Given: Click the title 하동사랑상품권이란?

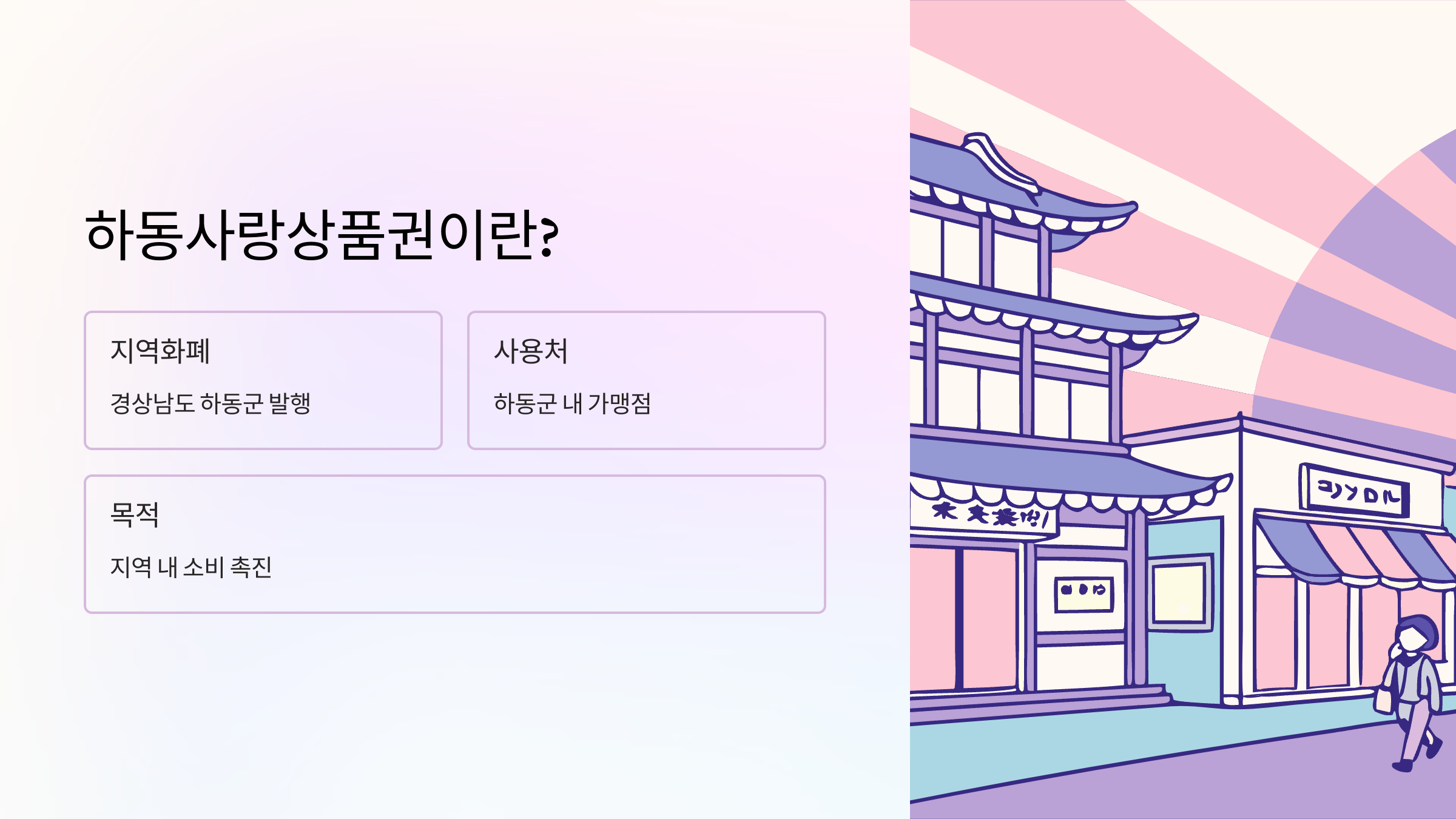Looking at the screenshot, I should click(x=322, y=235).
